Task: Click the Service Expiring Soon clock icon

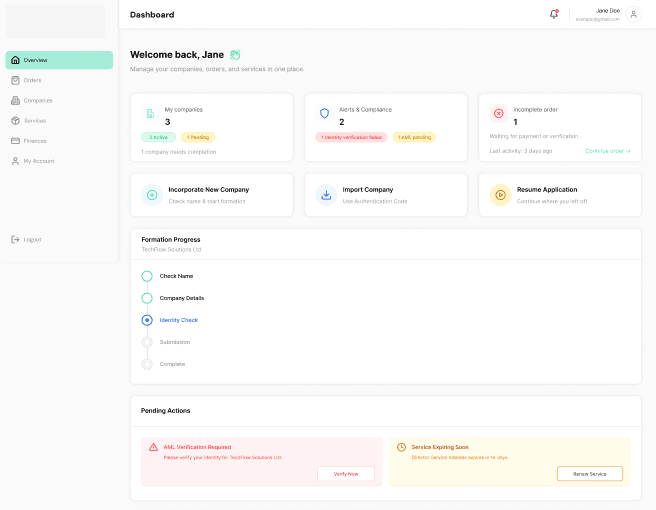Action: [401, 447]
